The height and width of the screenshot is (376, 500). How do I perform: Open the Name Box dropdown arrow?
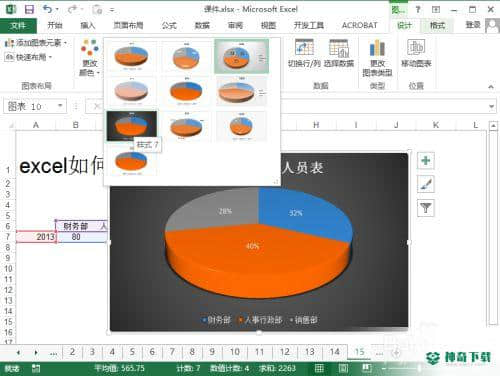(x=60, y=106)
